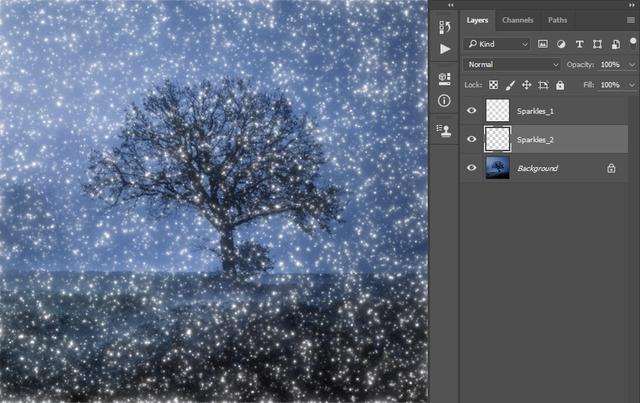Hide the Sparkles_1 layer

coord(471,110)
